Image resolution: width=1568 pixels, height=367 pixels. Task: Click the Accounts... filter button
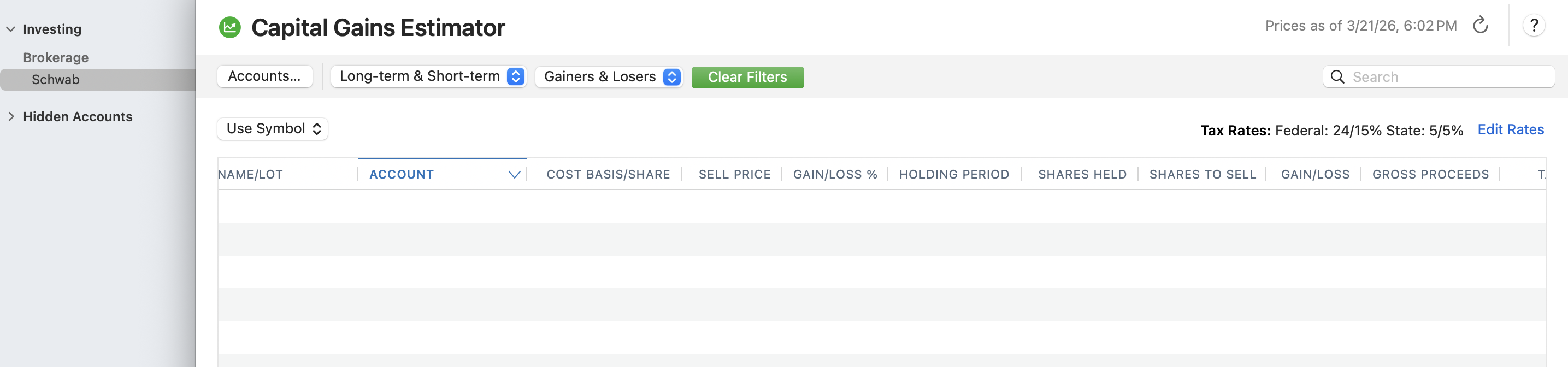[x=264, y=76]
